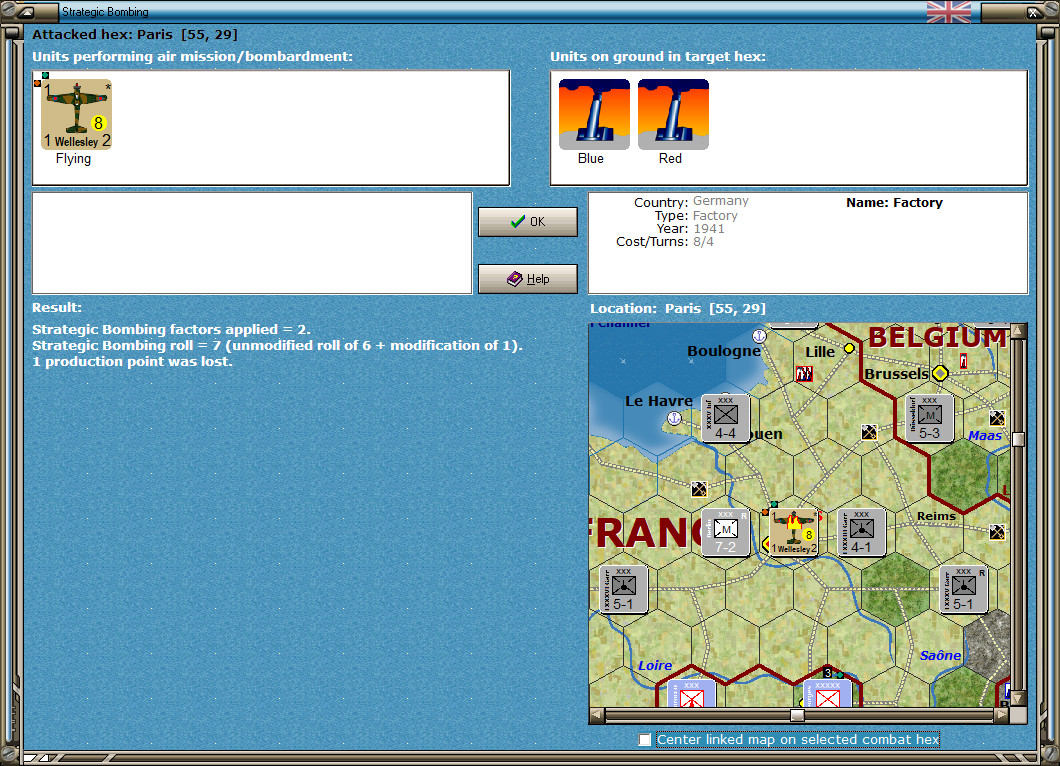Click the 7-2 mechanized corps counter on map
The width and height of the screenshot is (1060, 766).
(725, 532)
